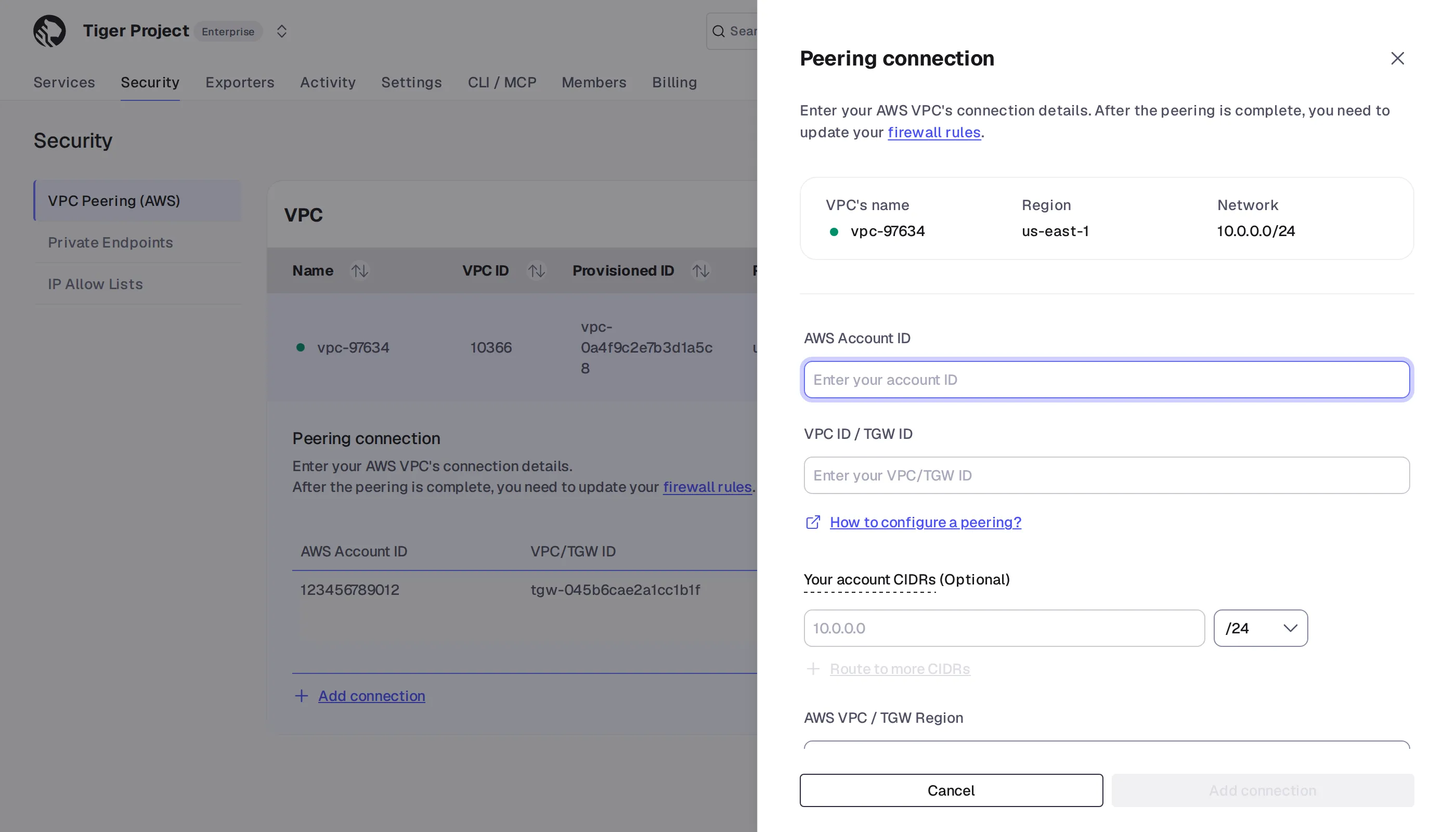1456x832 pixels.
Task: Click the plus icon beside Route to more CIDRs
Action: (813, 669)
